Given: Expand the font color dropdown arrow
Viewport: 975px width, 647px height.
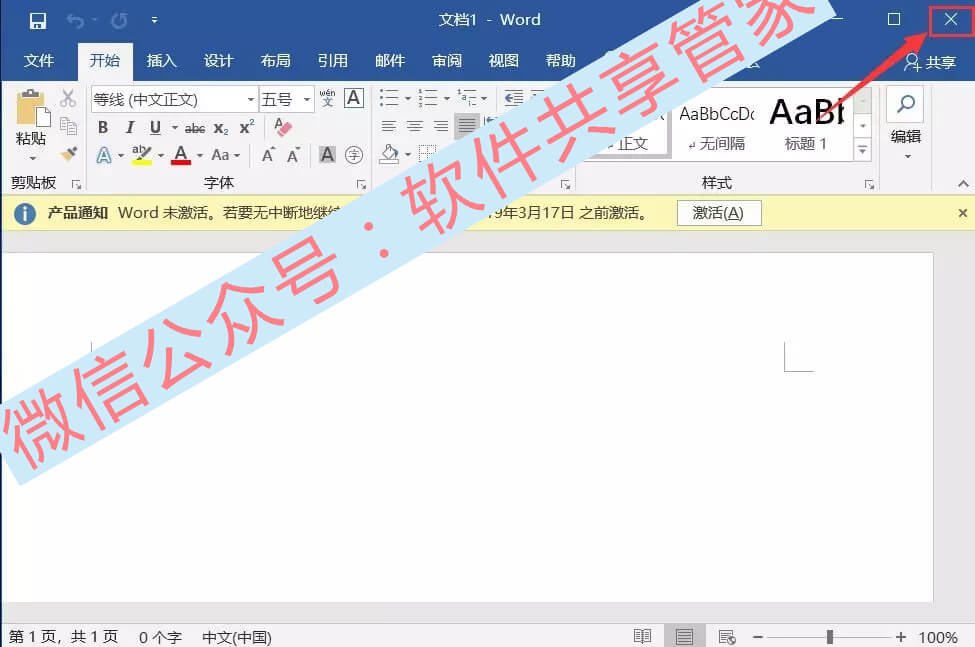Looking at the screenshot, I should coord(200,155).
